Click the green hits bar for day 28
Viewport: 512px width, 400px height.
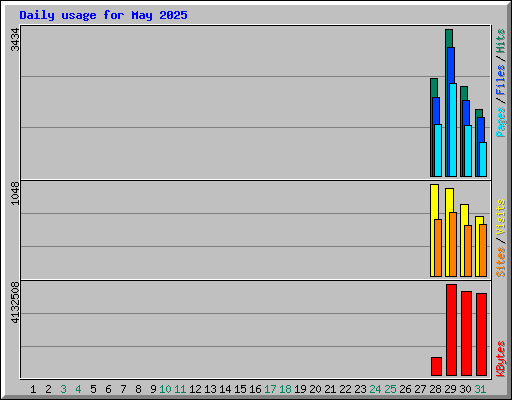pos(434,87)
